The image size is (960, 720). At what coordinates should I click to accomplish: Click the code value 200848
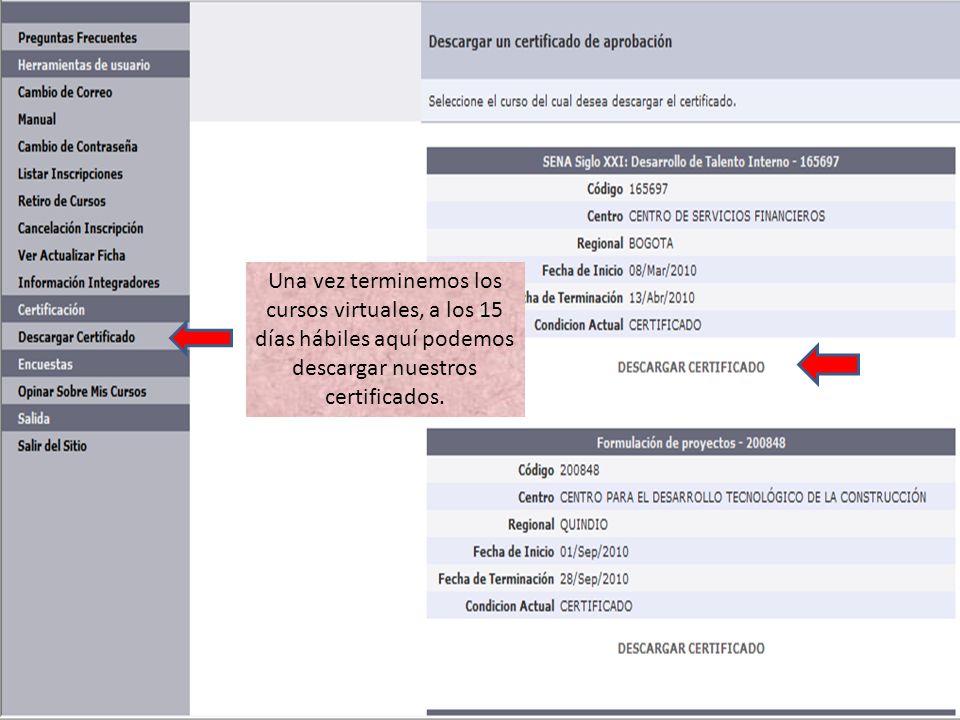580,470
